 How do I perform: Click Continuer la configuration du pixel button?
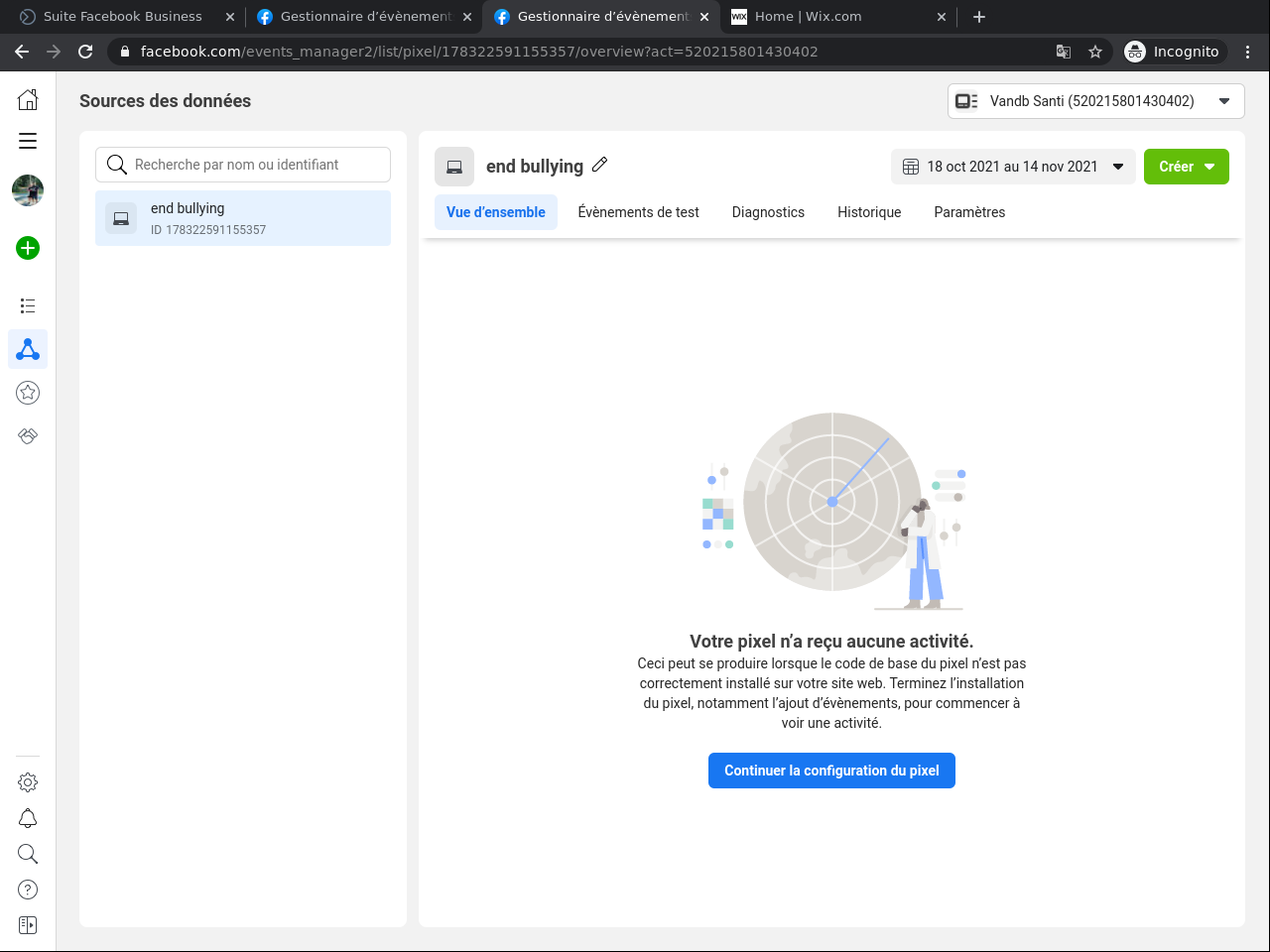pos(831,771)
